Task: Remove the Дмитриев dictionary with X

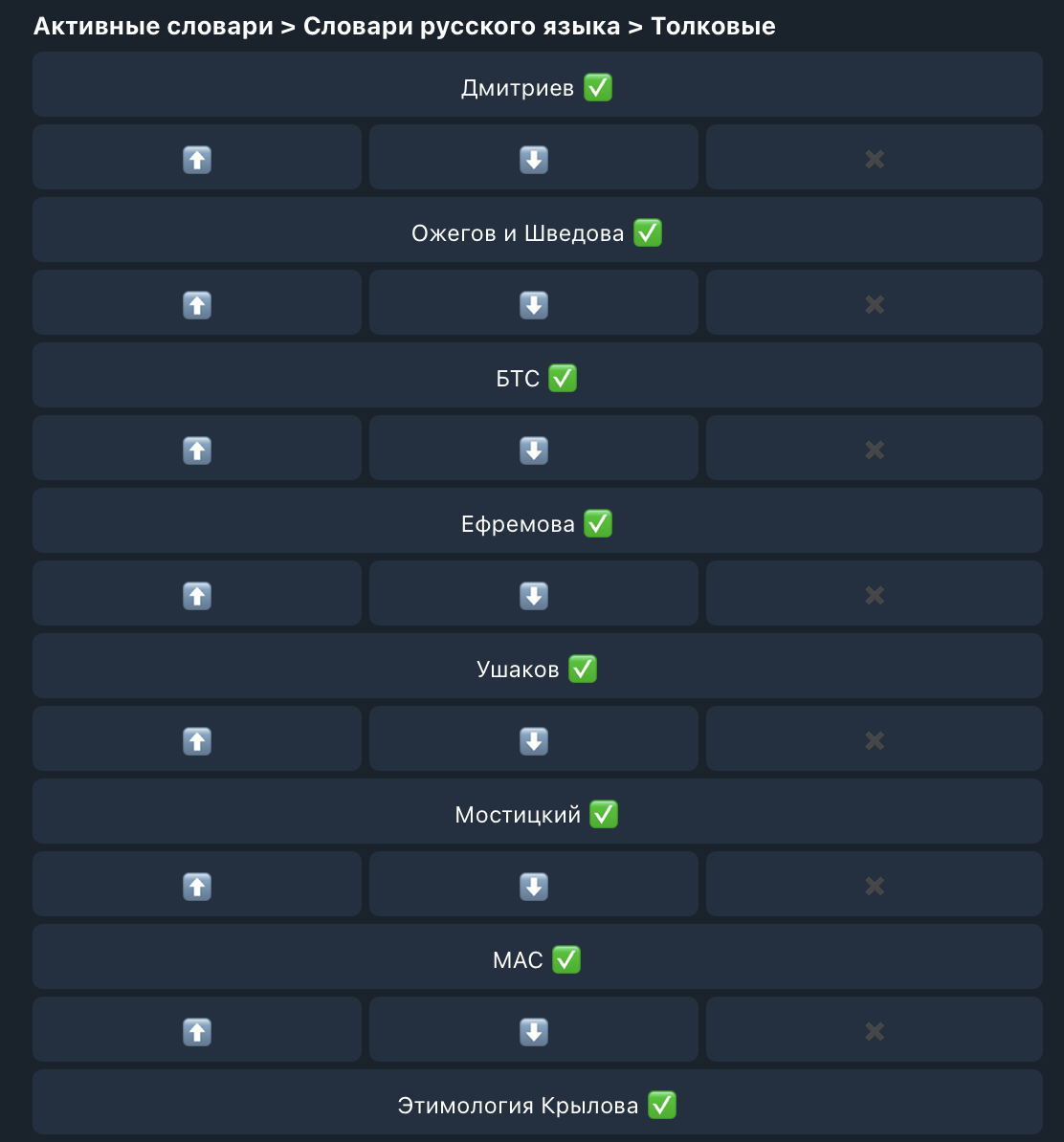Action: point(874,159)
